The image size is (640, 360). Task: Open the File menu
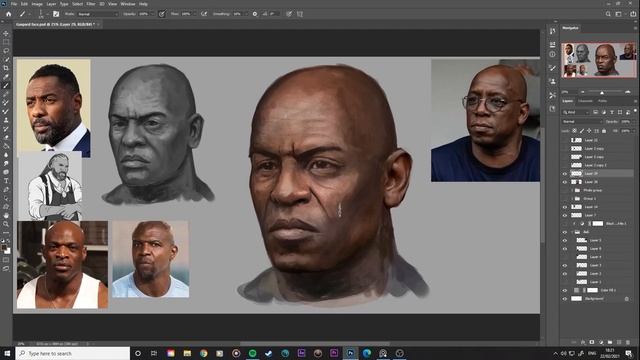coord(14,4)
